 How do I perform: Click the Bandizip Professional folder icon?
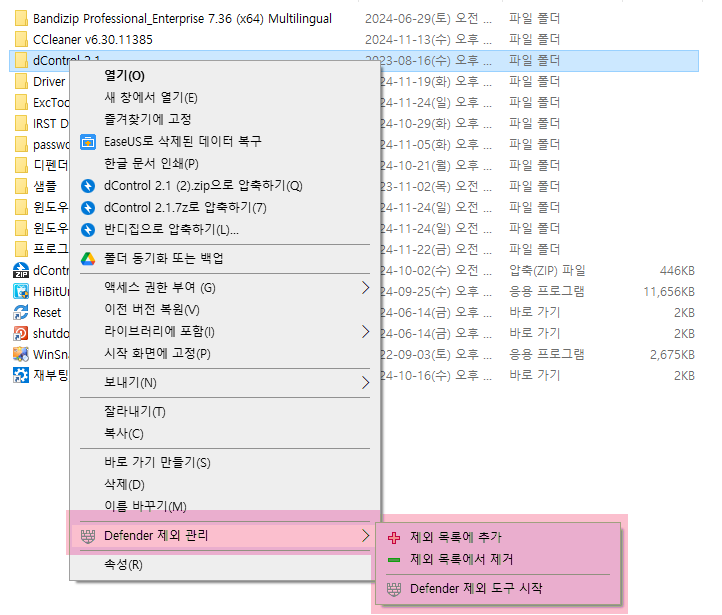pos(21,18)
